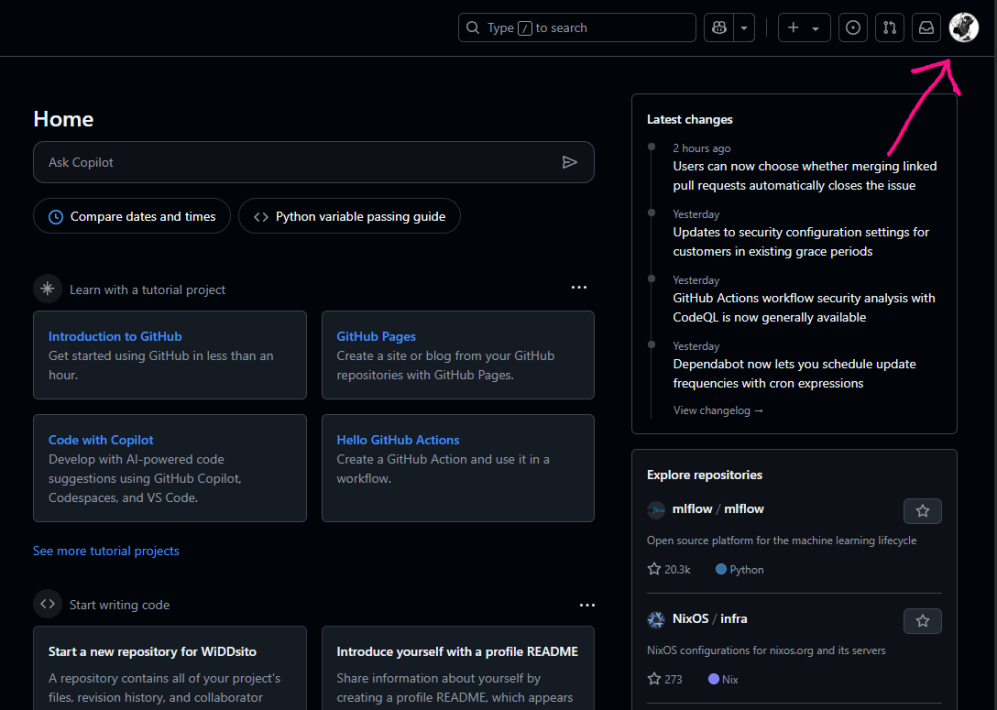This screenshot has width=997, height=710.
Task: Open changelog on security configuration settings updates
Action: 801,242
